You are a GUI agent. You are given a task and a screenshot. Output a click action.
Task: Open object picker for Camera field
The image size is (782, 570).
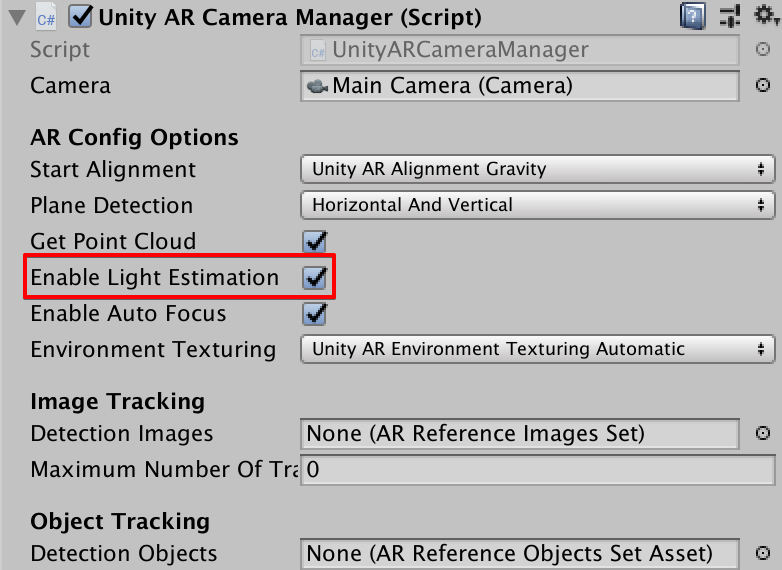point(763,85)
